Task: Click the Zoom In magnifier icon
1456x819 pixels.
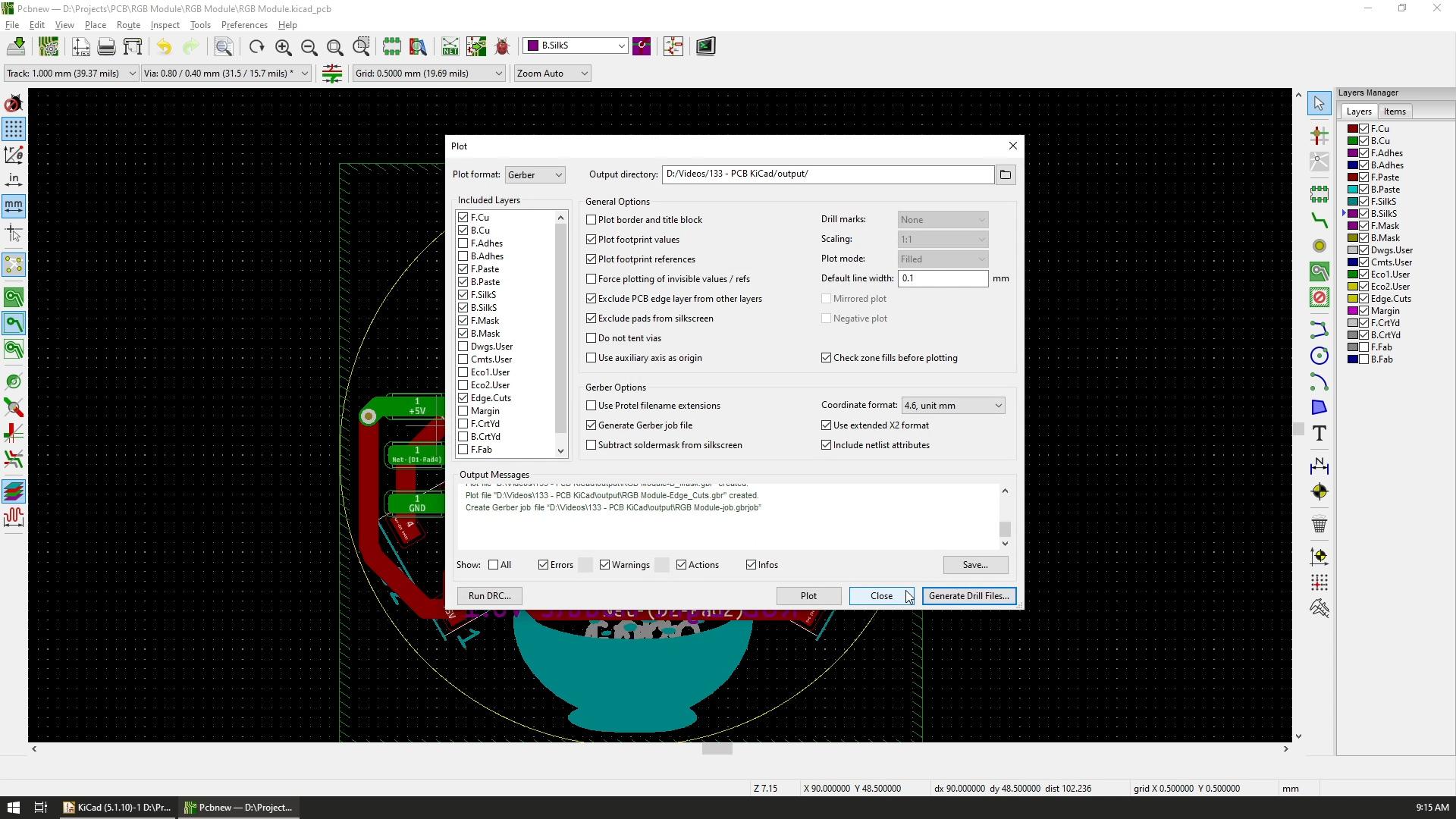Action: click(x=283, y=47)
